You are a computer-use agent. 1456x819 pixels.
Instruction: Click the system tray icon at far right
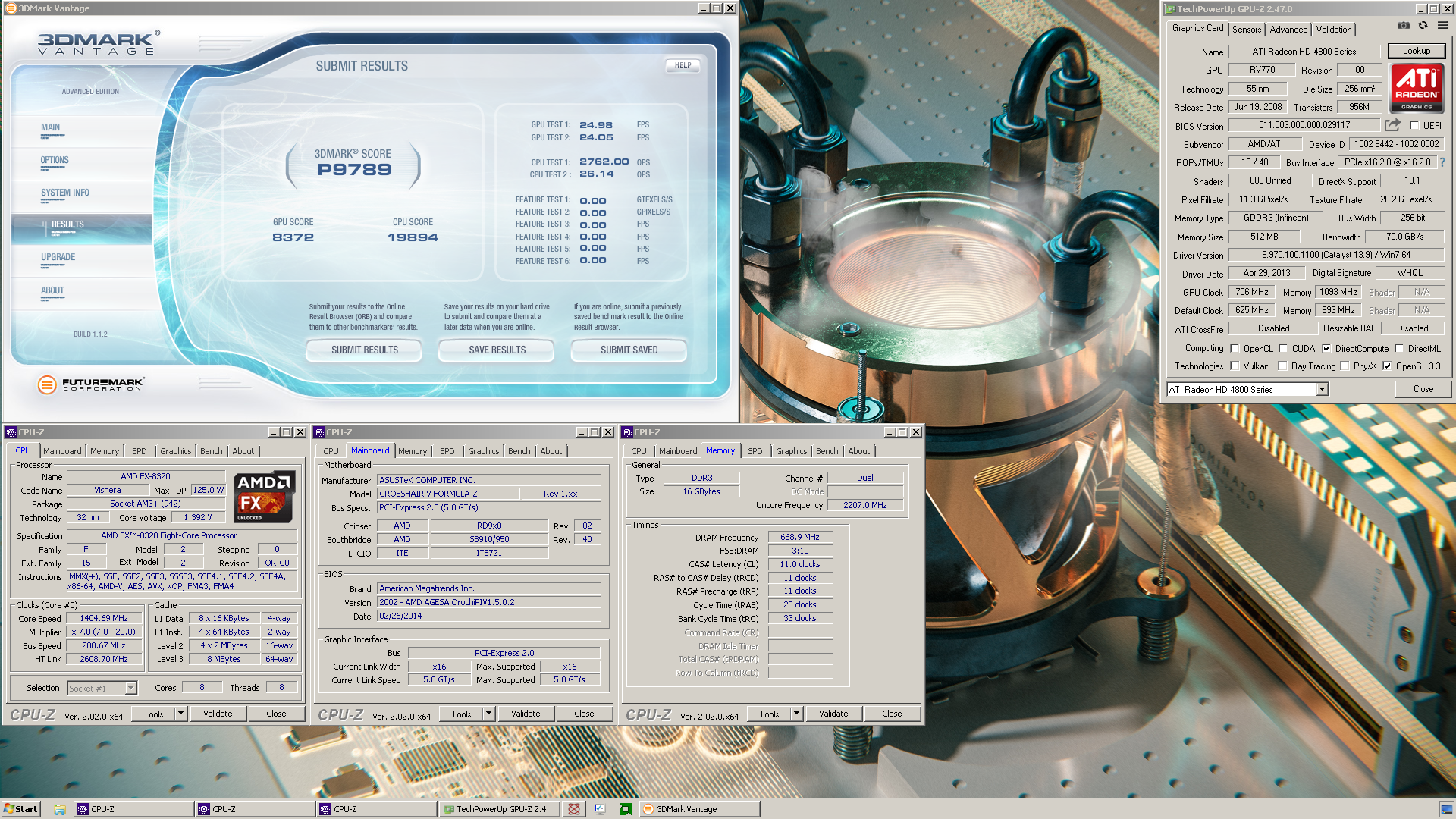1445,809
